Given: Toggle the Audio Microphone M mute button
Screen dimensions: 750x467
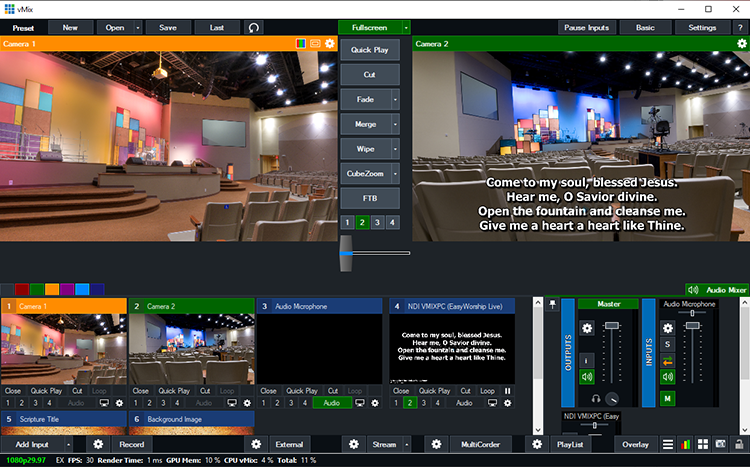Looking at the screenshot, I should [x=669, y=398].
